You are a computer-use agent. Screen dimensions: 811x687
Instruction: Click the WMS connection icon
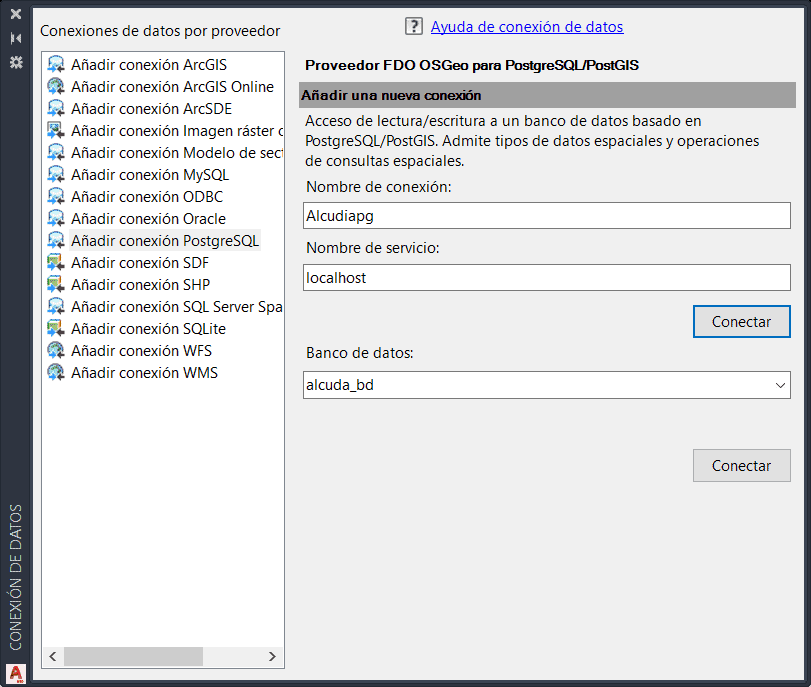[56, 373]
